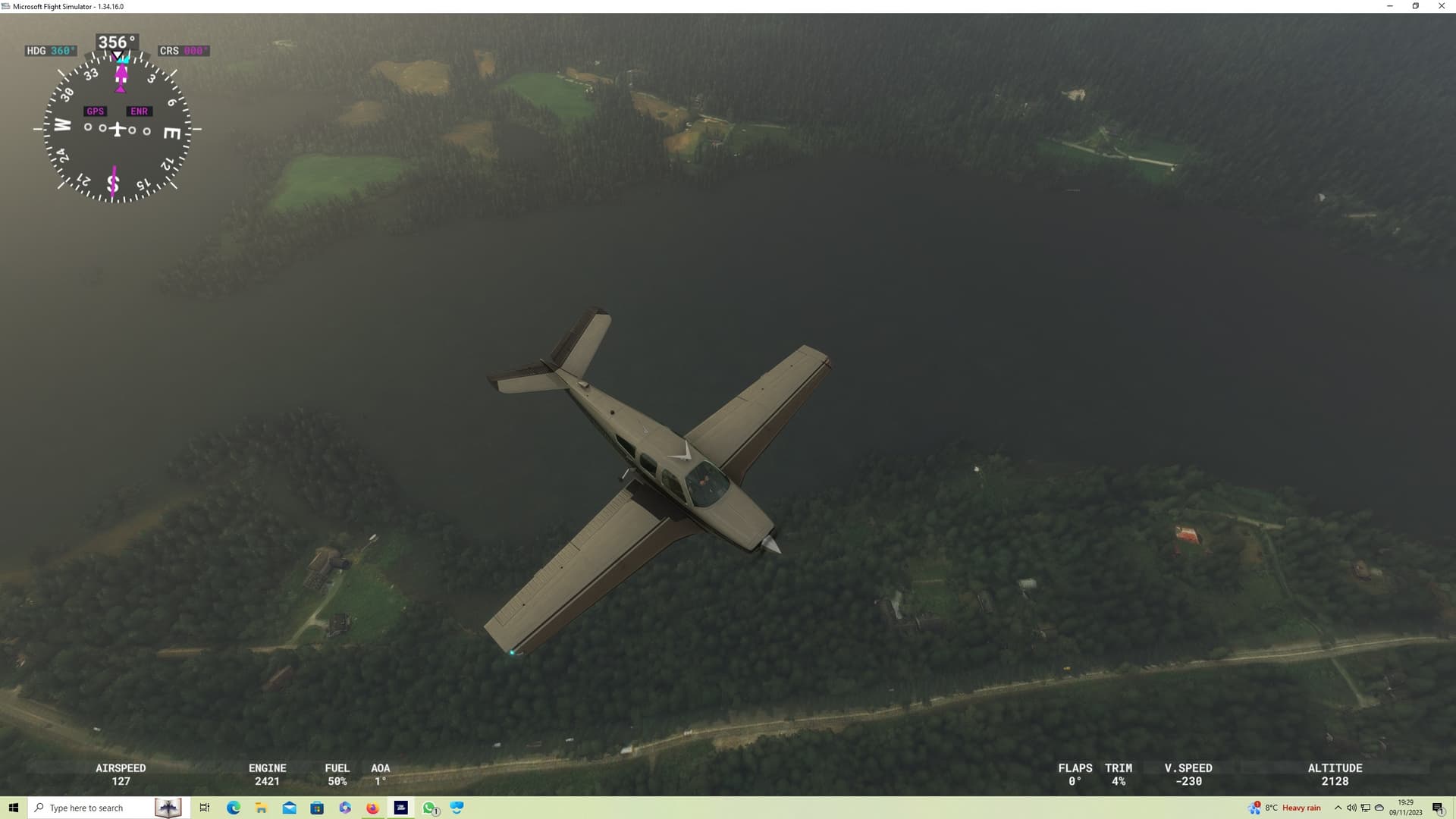This screenshot has width=1456, height=819.
Task: Click the CRS 000 course readout
Action: point(183,51)
